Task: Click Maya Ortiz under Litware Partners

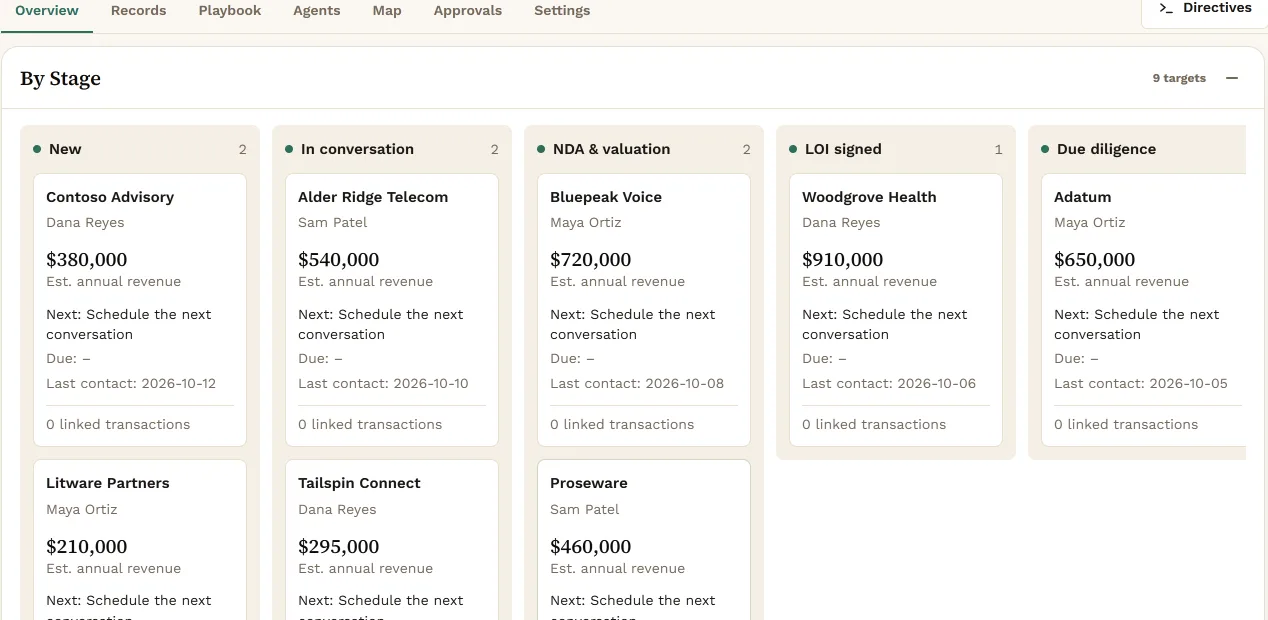Action: 82,509
